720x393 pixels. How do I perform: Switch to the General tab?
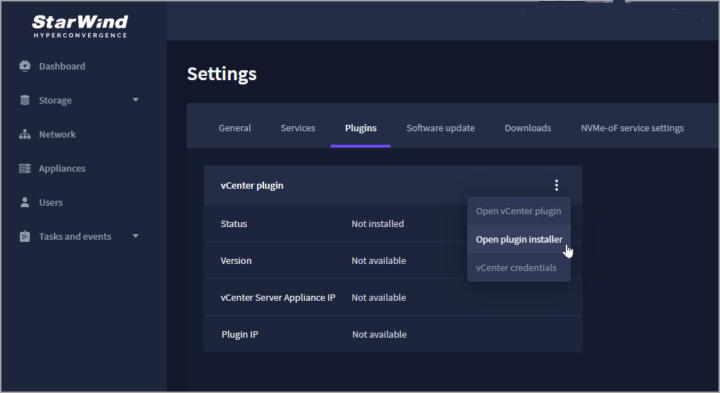tap(235, 128)
